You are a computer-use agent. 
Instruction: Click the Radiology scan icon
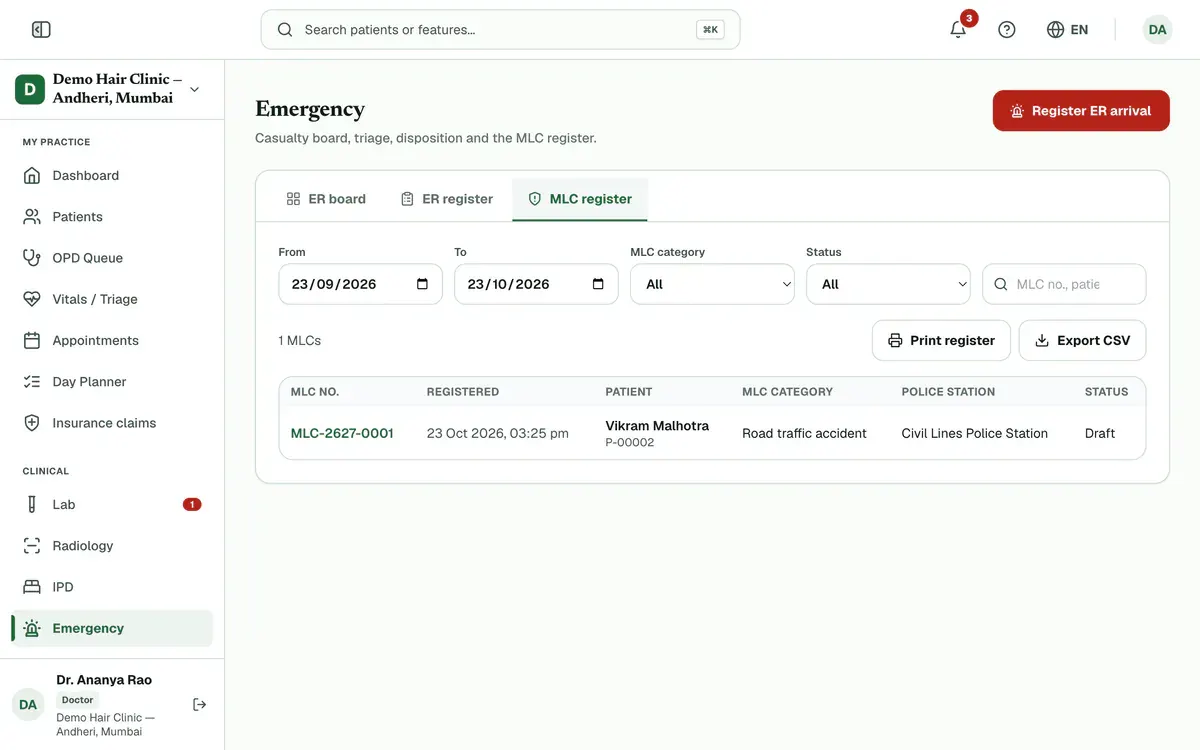(x=32, y=546)
